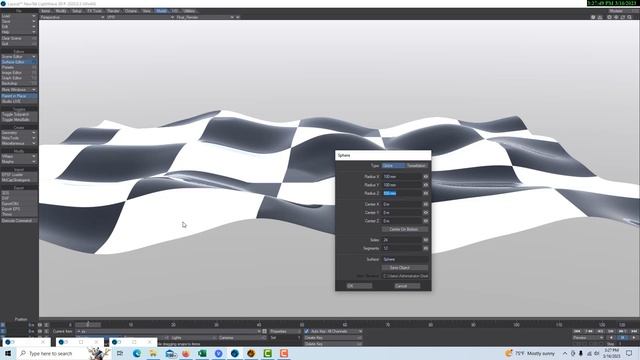The height and width of the screenshot is (360, 640).
Task: Confirm the Sphere dialog with OK
Action: pos(359,286)
